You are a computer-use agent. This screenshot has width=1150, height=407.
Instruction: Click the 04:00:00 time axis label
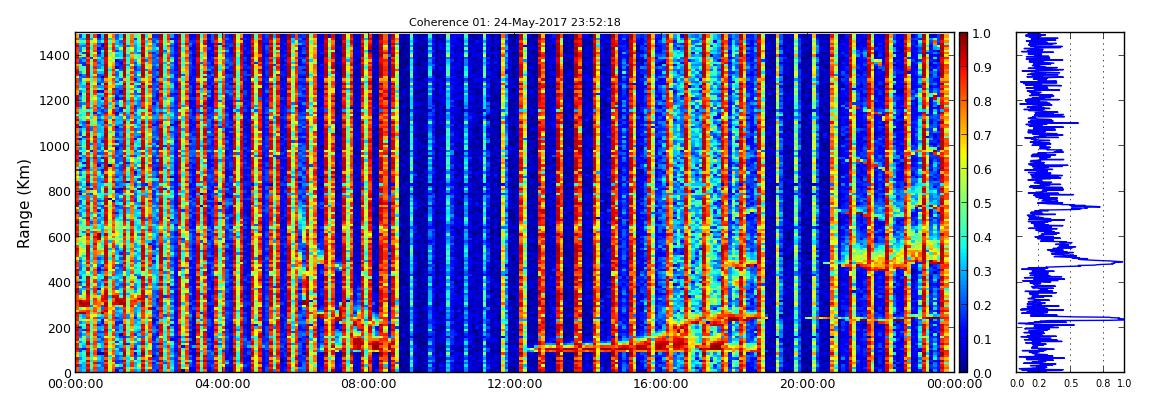[x=221, y=383]
